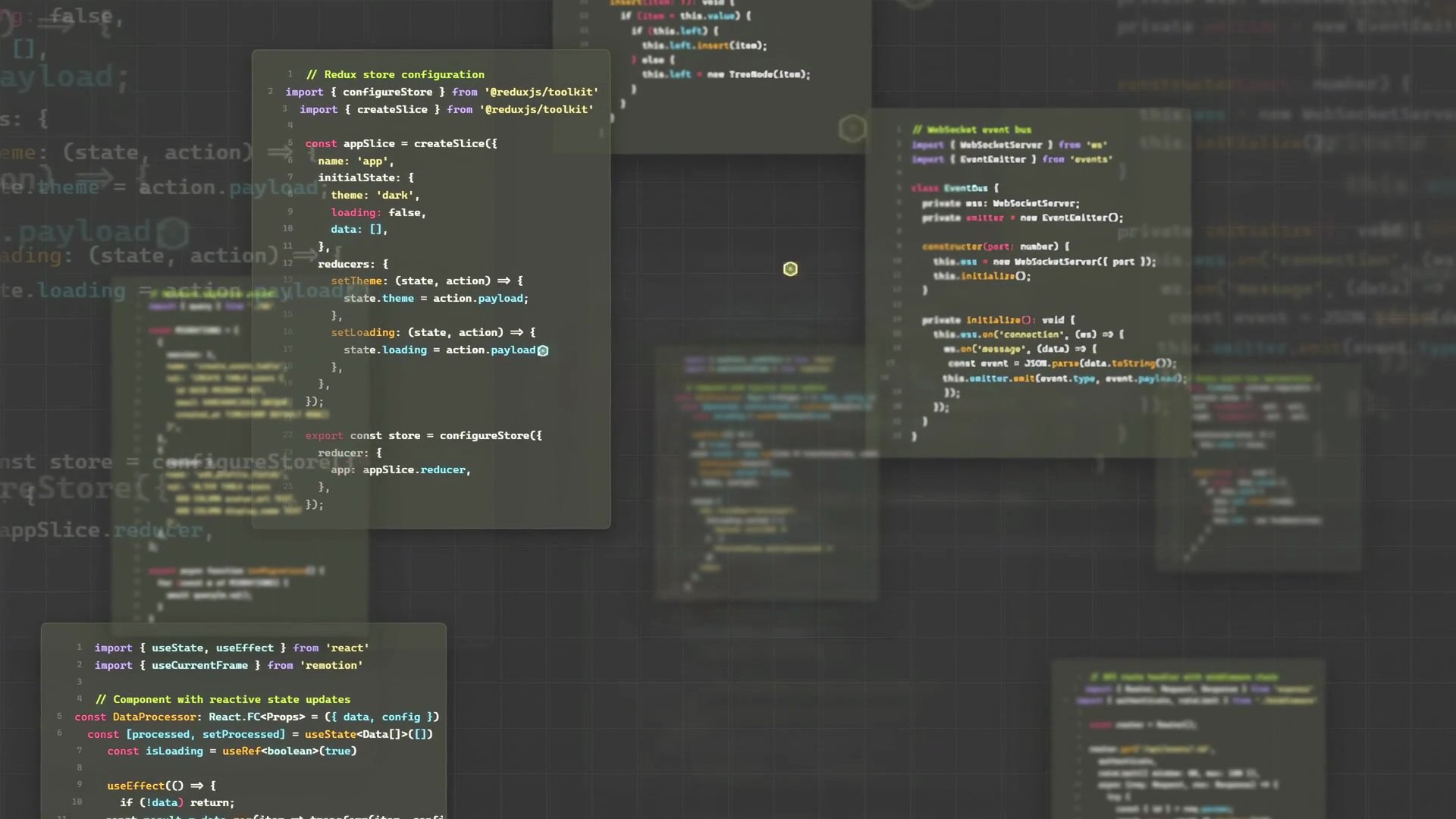
Task: Click 'app: appSlice.reducer,' line
Action: pos(401,469)
